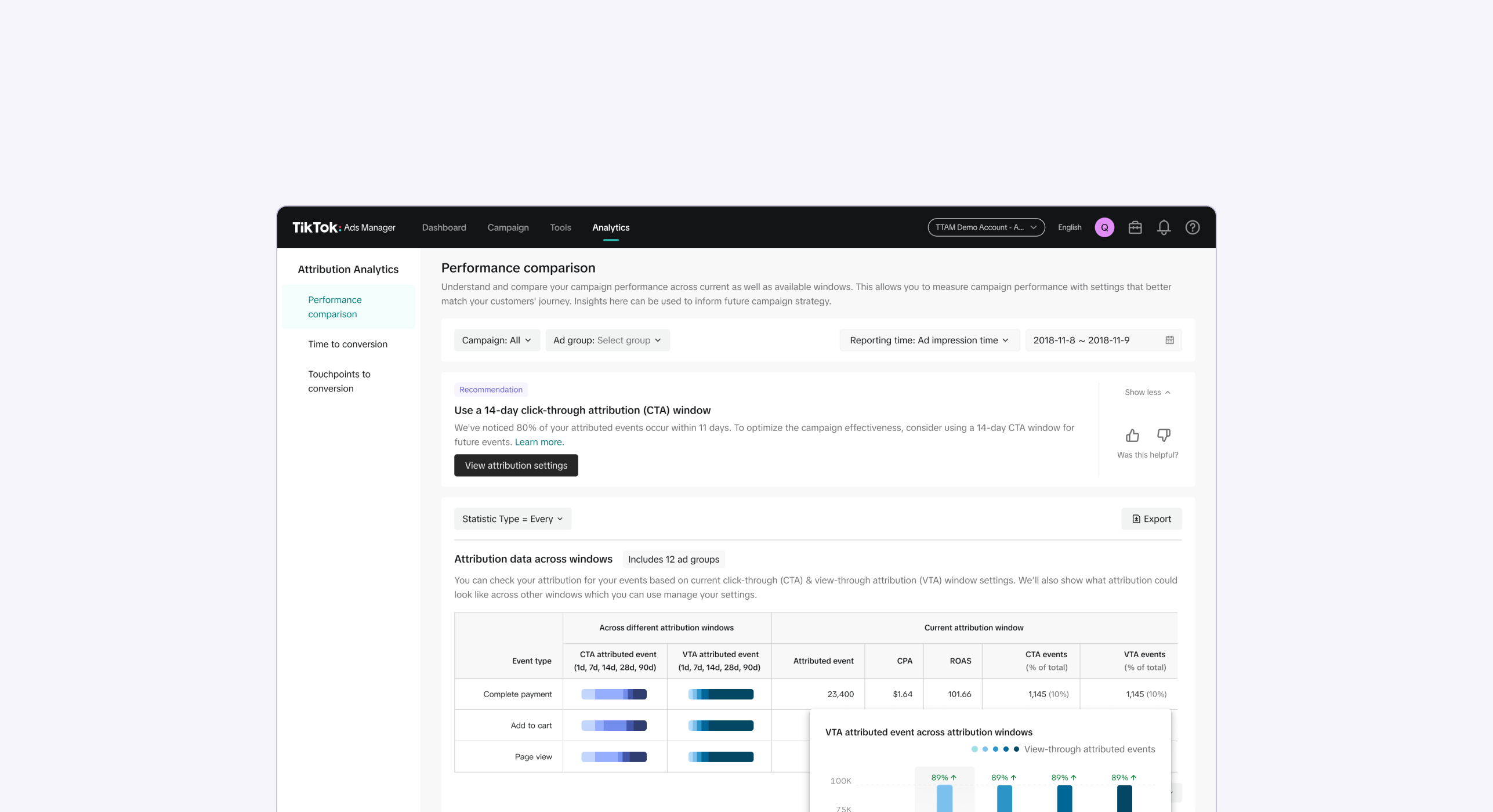This screenshot has width=1493, height=812.
Task: Open the calendar date picker icon
Action: click(x=1169, y=340)
